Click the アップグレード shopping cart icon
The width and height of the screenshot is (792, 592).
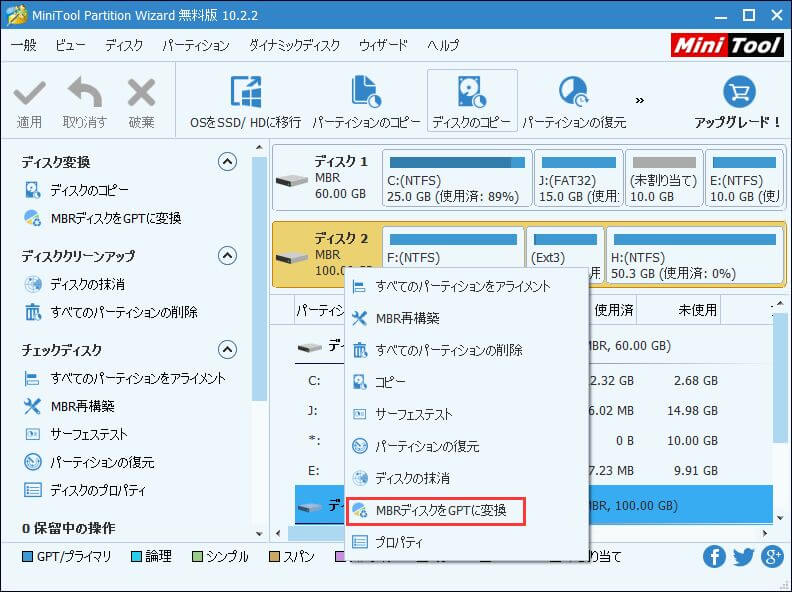737,94
